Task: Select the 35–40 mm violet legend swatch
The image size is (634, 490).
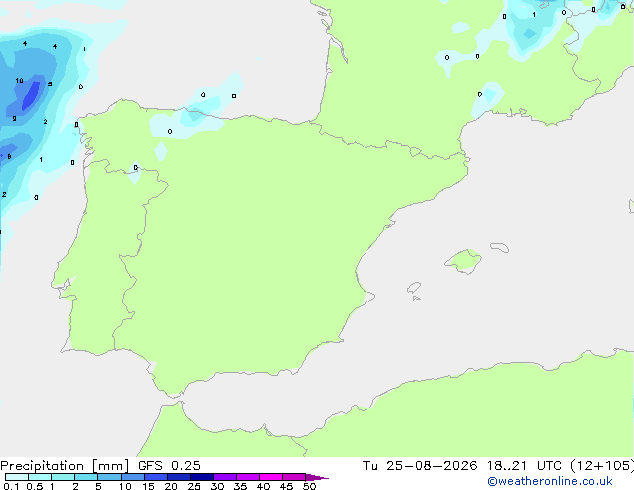Action: [x=248, y=477]
